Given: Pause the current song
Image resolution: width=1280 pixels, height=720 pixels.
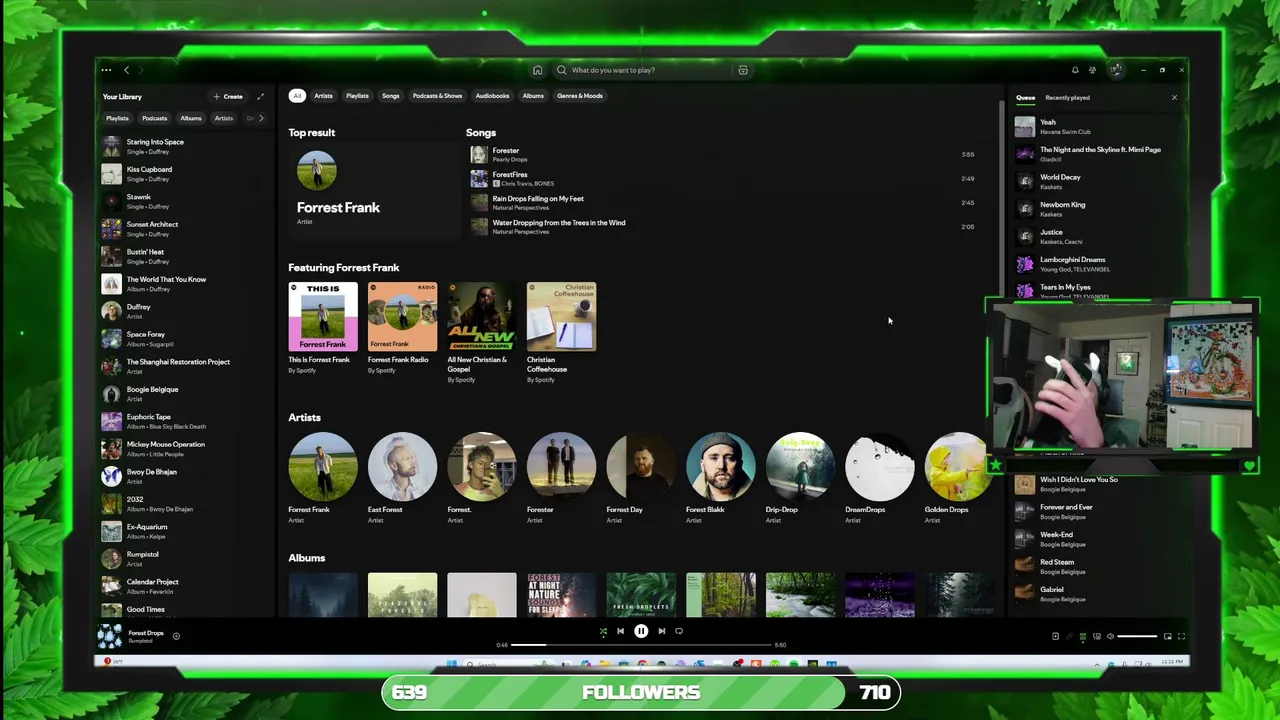Looking at the screenshot, I should click(641, 631).
